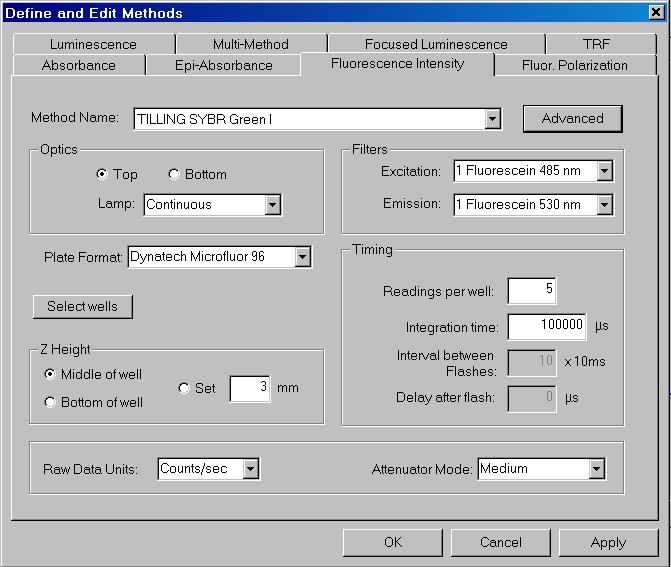
Task: Expand the Raw Data Units dropdown
Action: [250, 469]
